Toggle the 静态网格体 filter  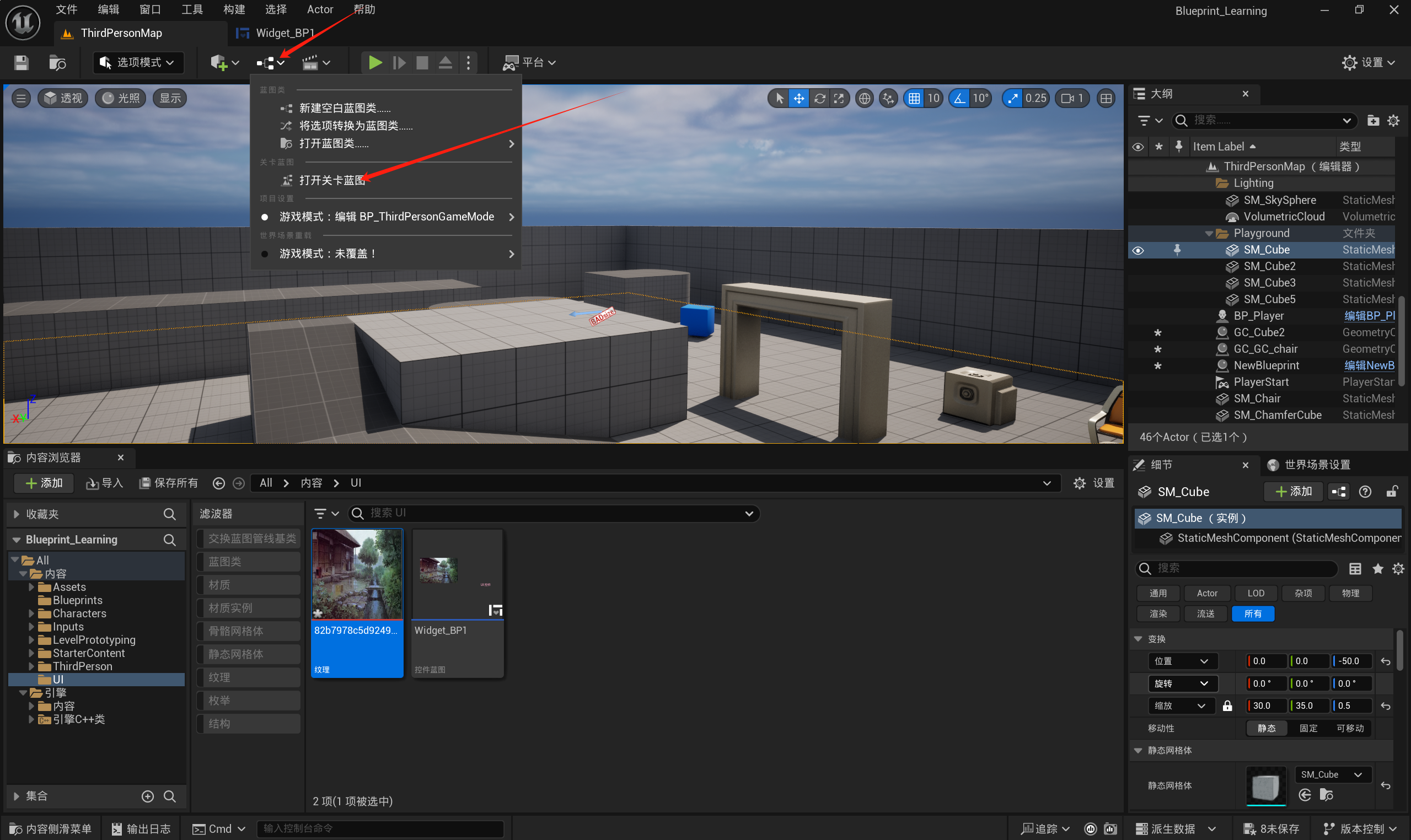(x=249, y=654)
